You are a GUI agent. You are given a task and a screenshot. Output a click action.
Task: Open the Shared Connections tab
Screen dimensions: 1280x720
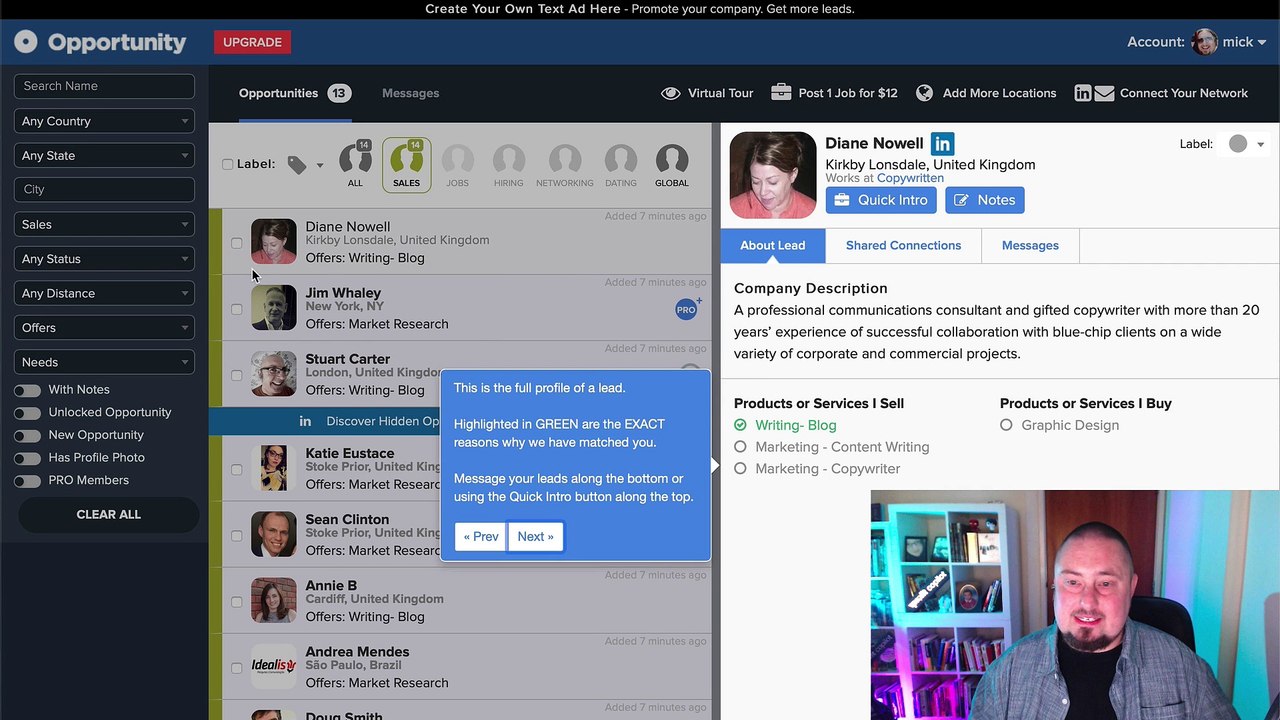903,246
